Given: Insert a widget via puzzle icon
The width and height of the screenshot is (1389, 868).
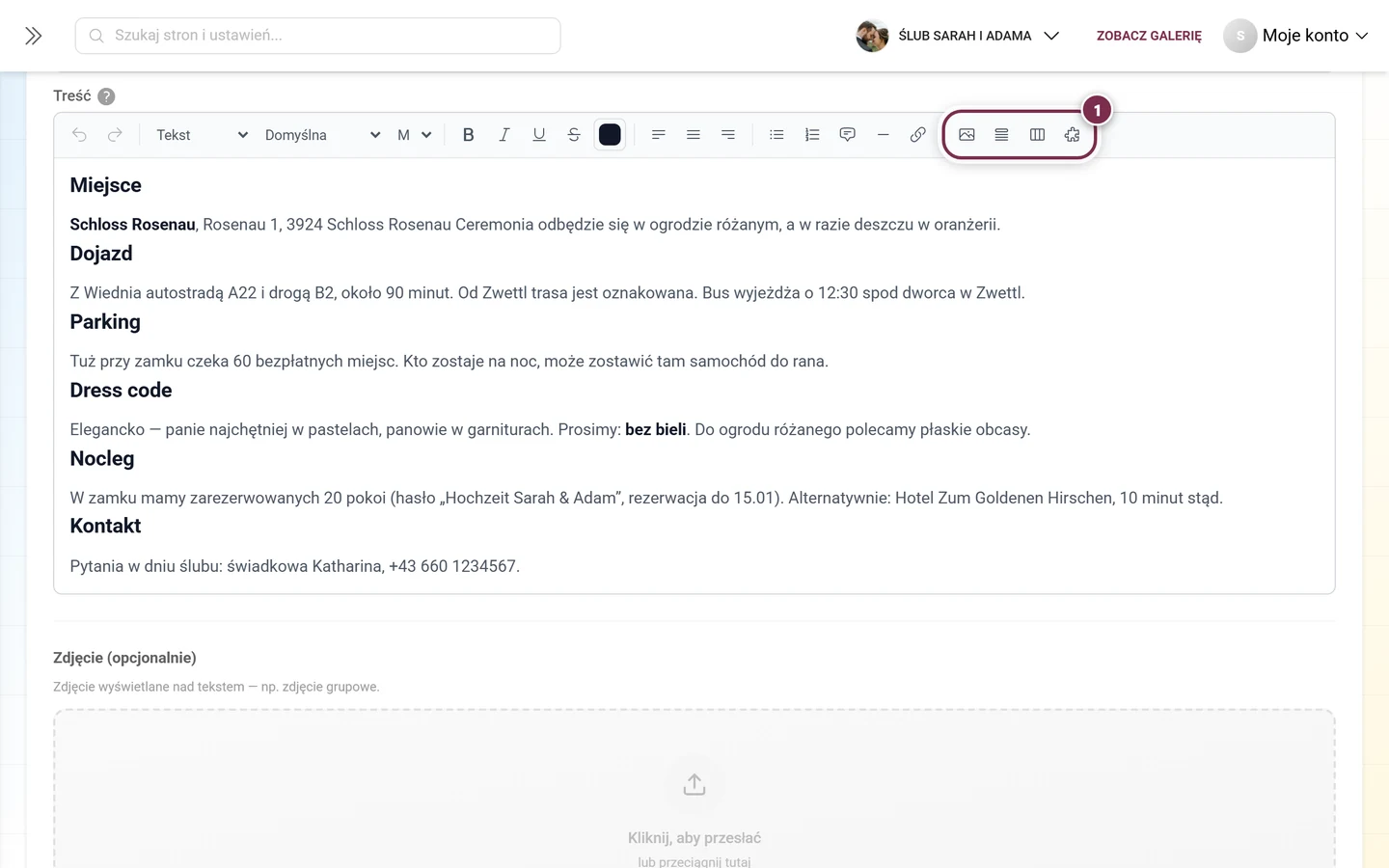Looking at the screenshot, I should [1072, 135].
